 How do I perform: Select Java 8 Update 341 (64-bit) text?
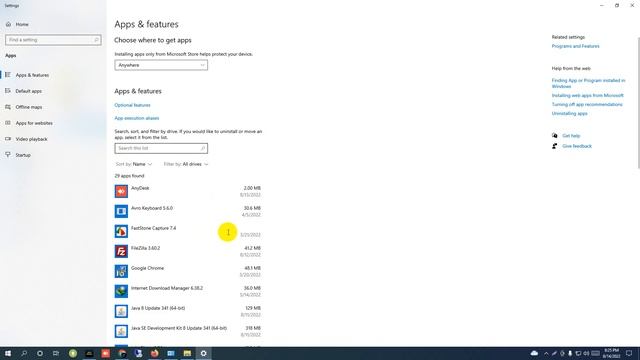158,308
